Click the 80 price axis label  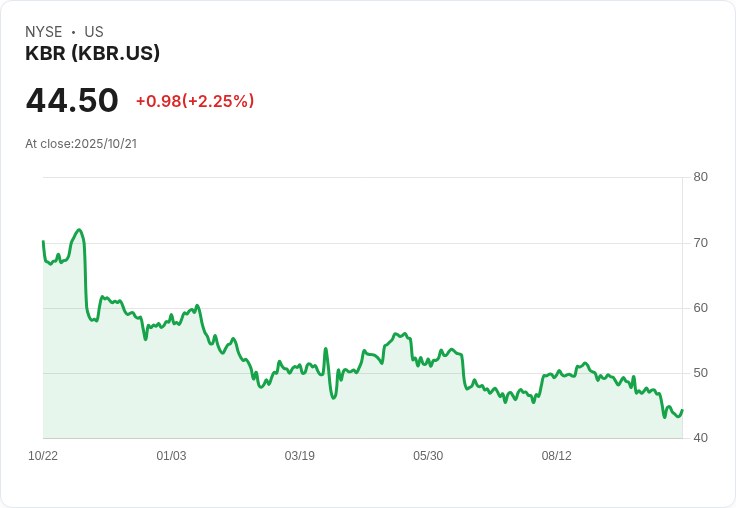click(700, 177)
